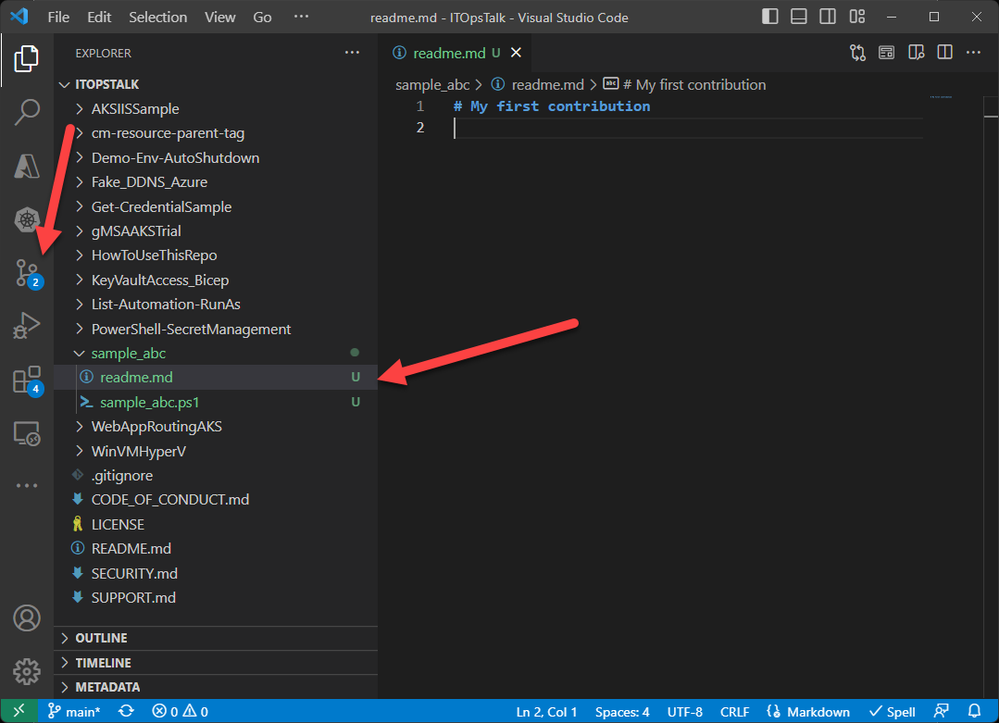The height and width of the screenshot is (723, 999).
Task: Show hidden menu bar items ellipsis
Action: [301, 17]
